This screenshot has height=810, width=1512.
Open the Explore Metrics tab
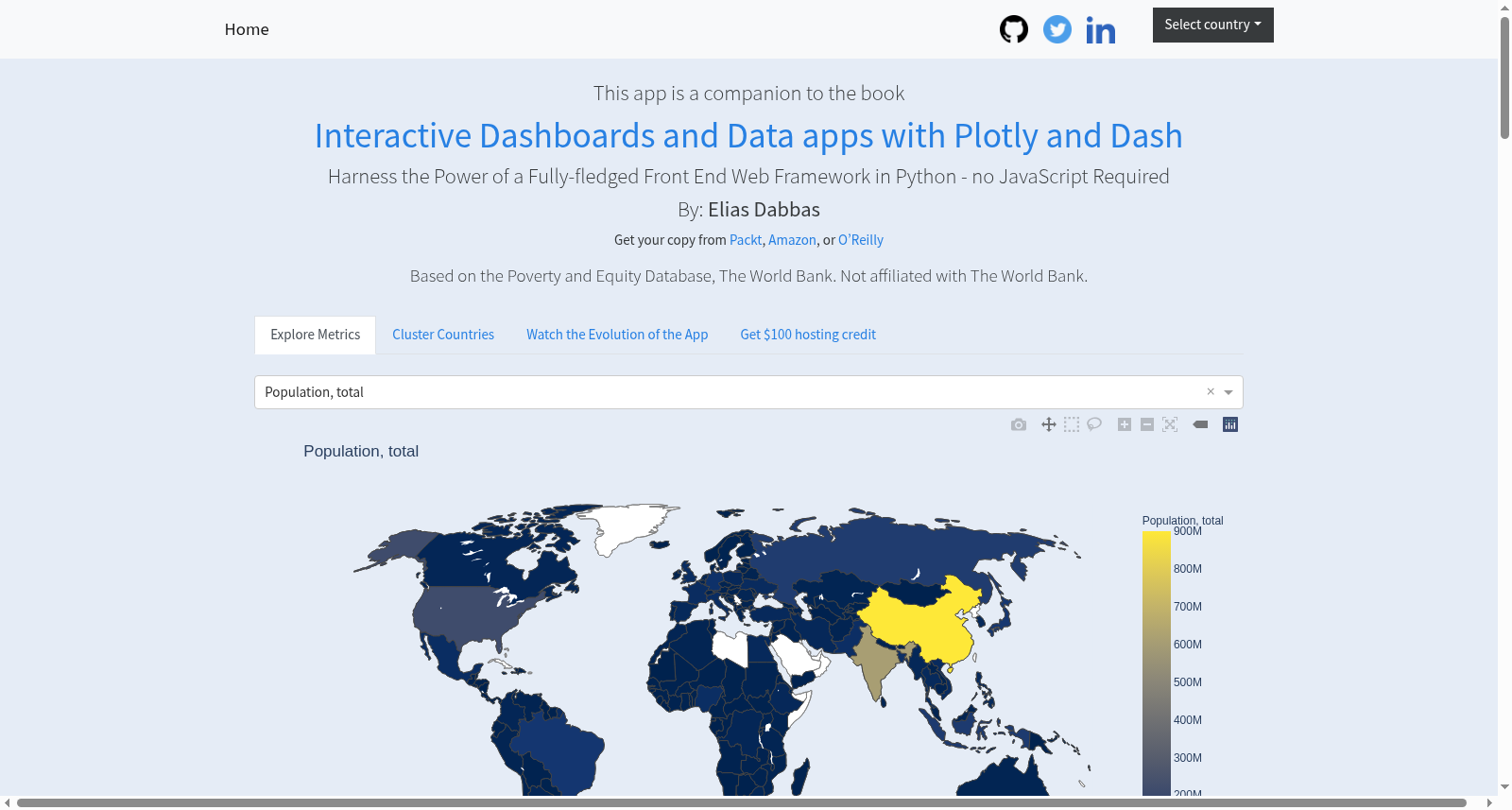point(316,335)
